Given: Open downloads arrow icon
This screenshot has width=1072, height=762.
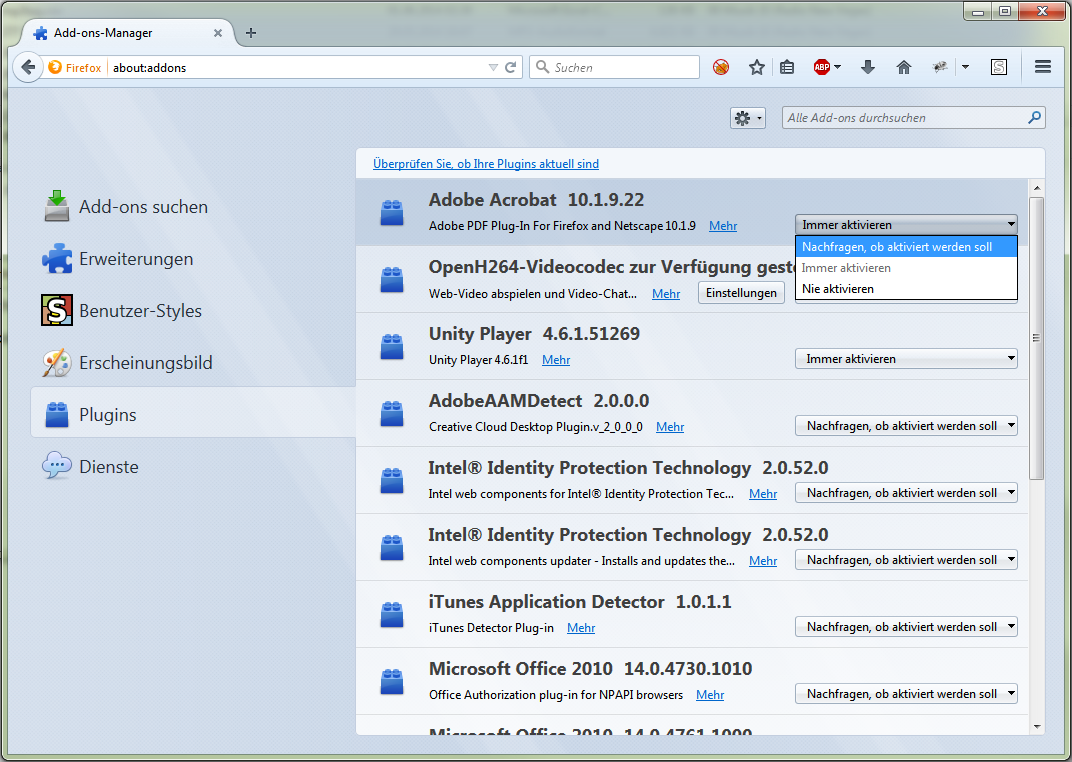Looking at the screenshot, I should click(x=868, y=67).
